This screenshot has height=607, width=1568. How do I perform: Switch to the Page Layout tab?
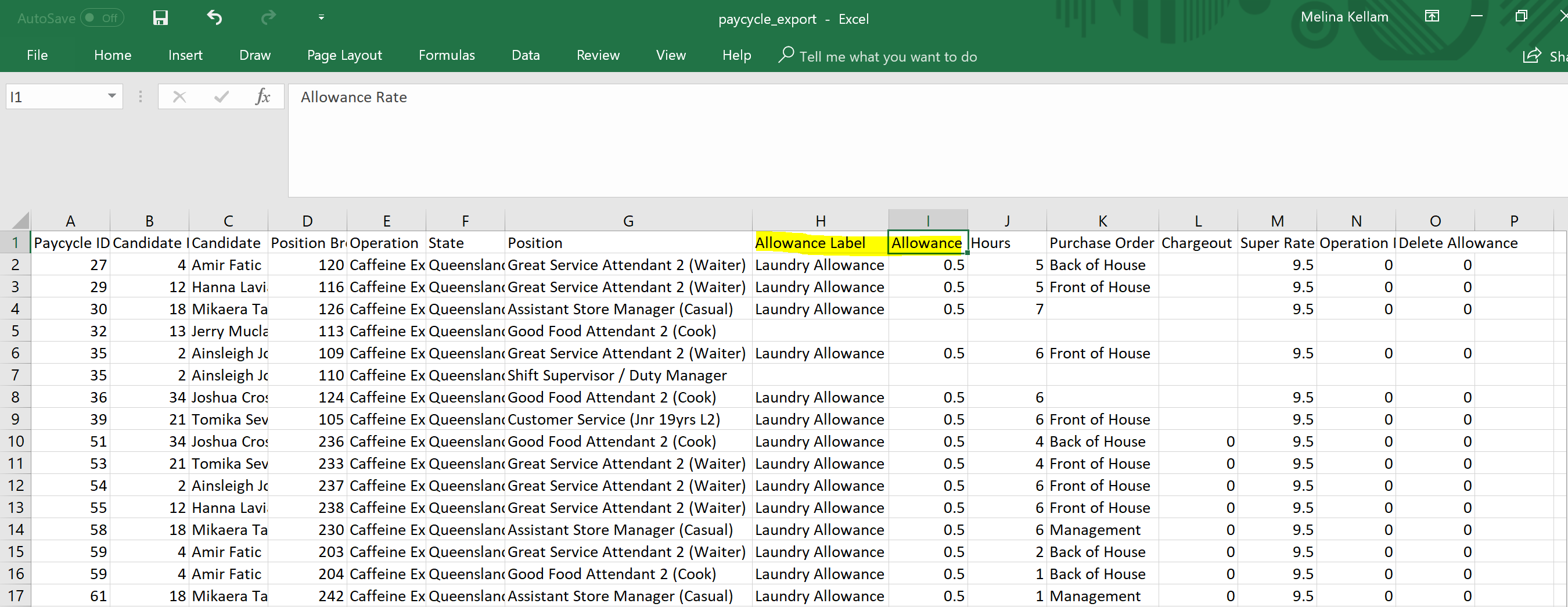pos(344,55)
